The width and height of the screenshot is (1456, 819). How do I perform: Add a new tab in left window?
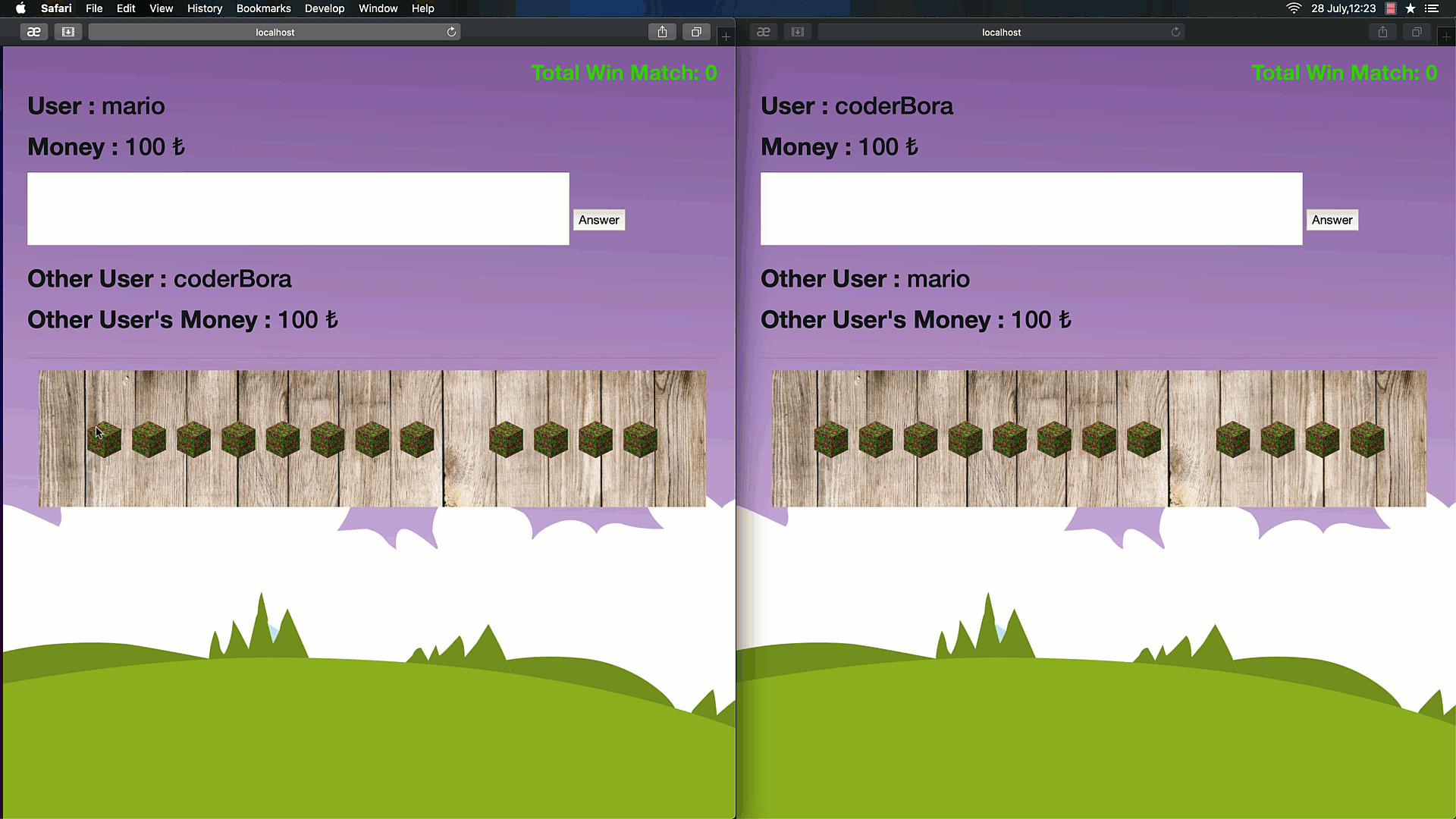coord(726,36)
